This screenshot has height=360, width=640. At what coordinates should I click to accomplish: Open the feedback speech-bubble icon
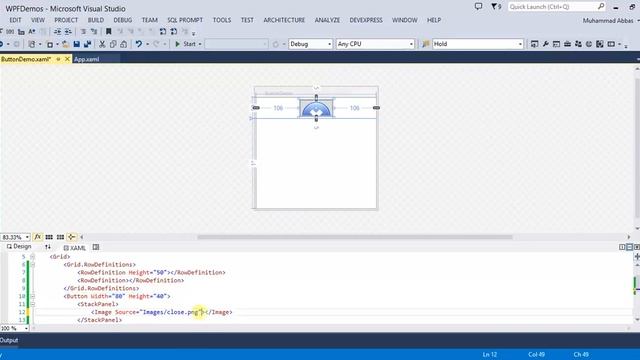pos(478,7)
